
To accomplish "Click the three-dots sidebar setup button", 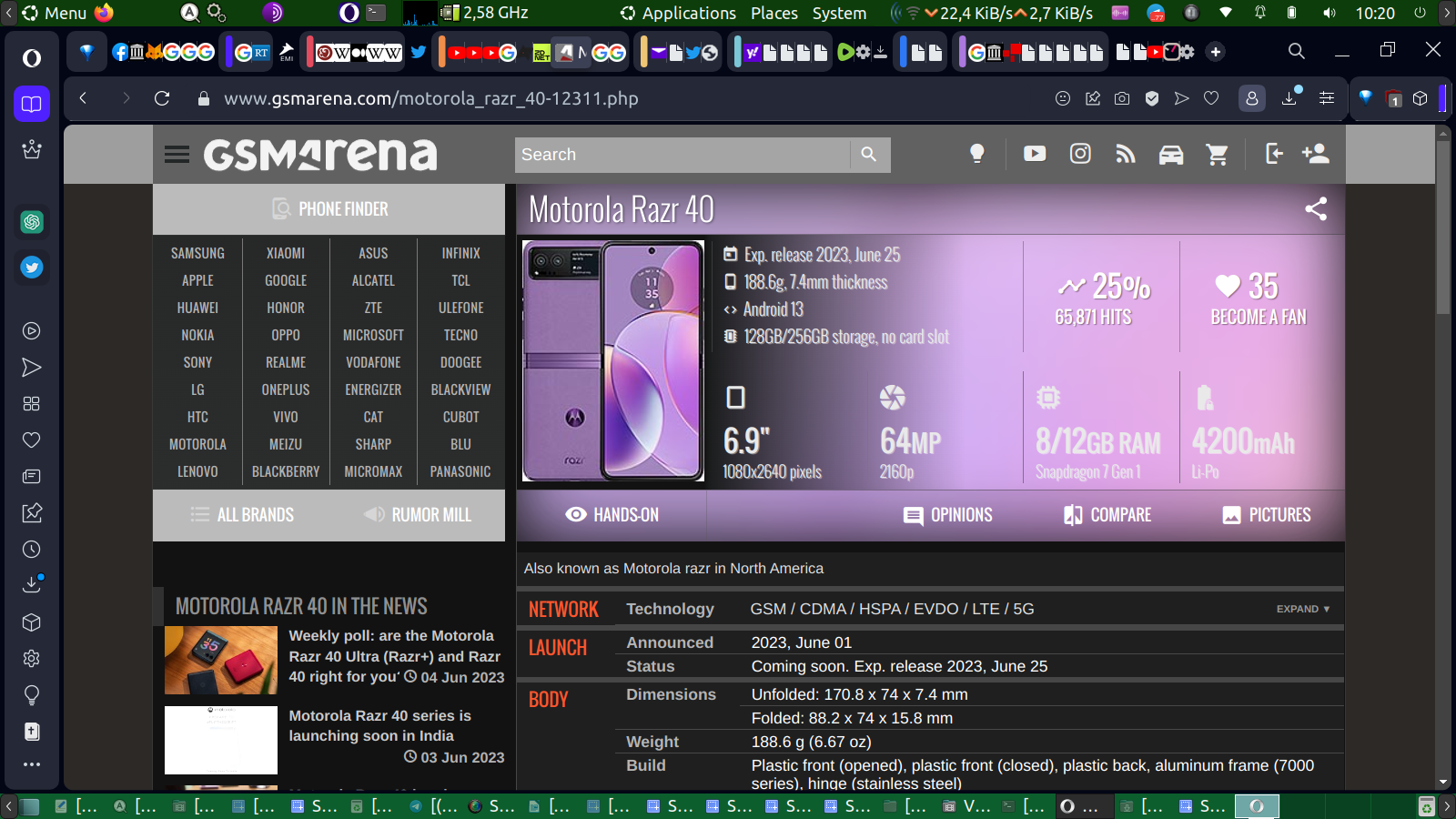I will [x=32, y=764].
